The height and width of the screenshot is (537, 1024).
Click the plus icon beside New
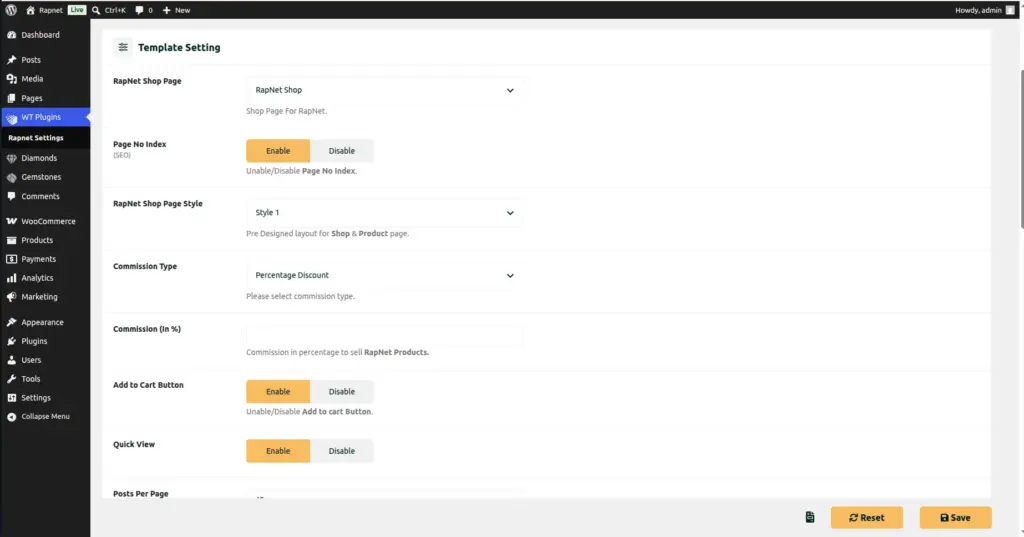[x=167, y=10]
